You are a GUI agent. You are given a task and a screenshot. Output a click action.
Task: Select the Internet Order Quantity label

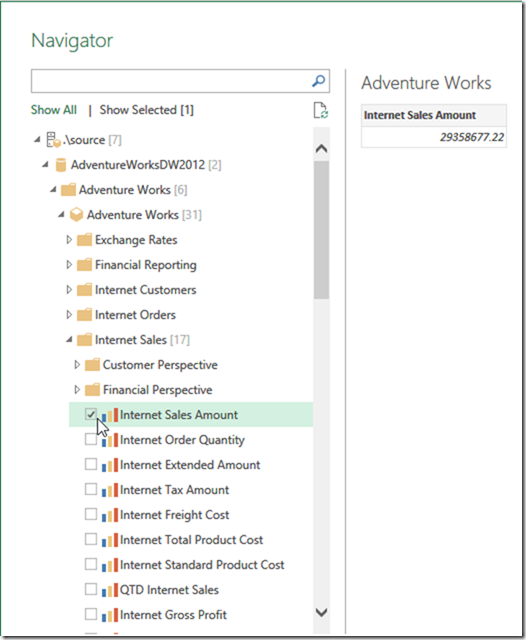click(182, 440)
